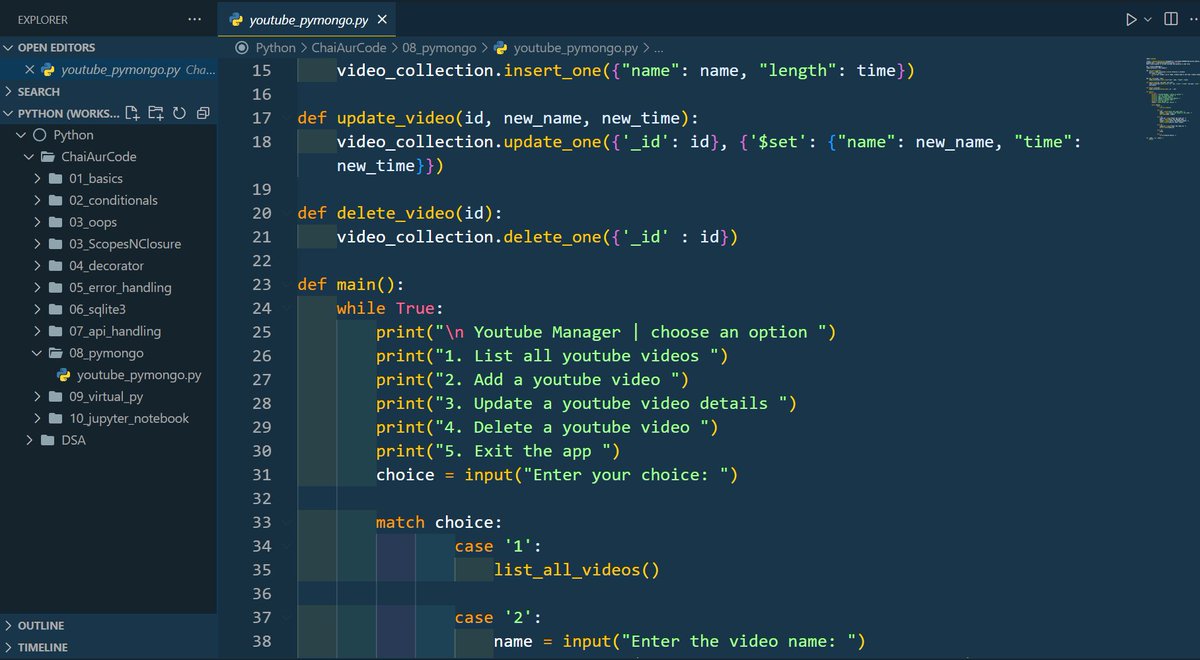Place cursor on def main() line
Viewport: 1200px width, 660px height.
tap(350, 284)
